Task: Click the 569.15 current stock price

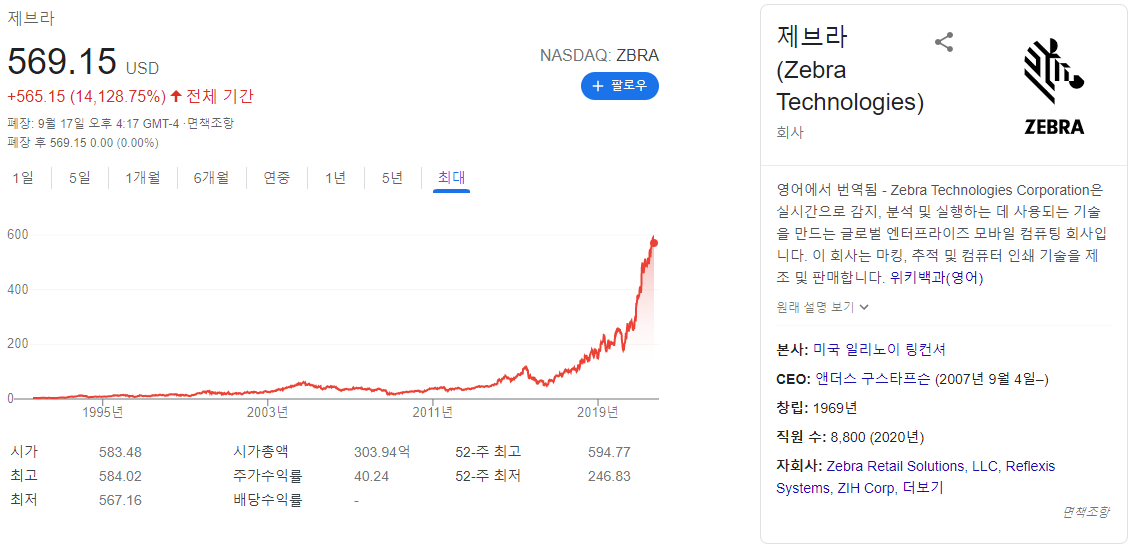Action: 62,61
